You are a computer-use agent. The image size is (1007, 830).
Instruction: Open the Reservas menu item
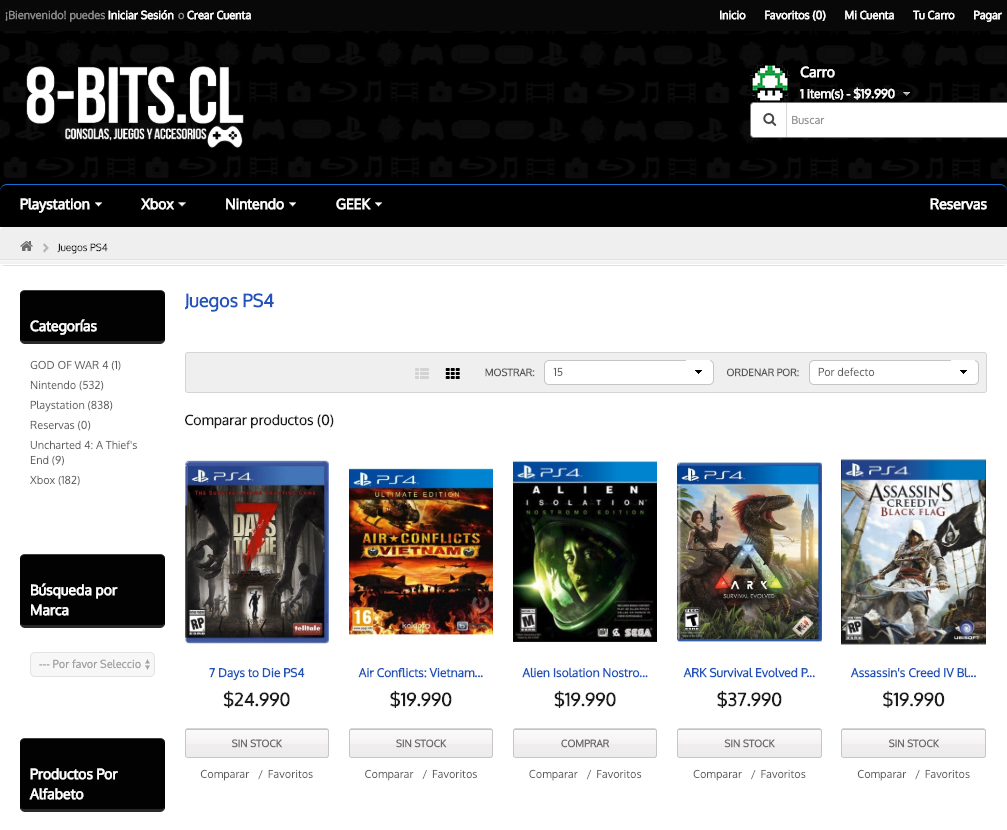(958, 204)
